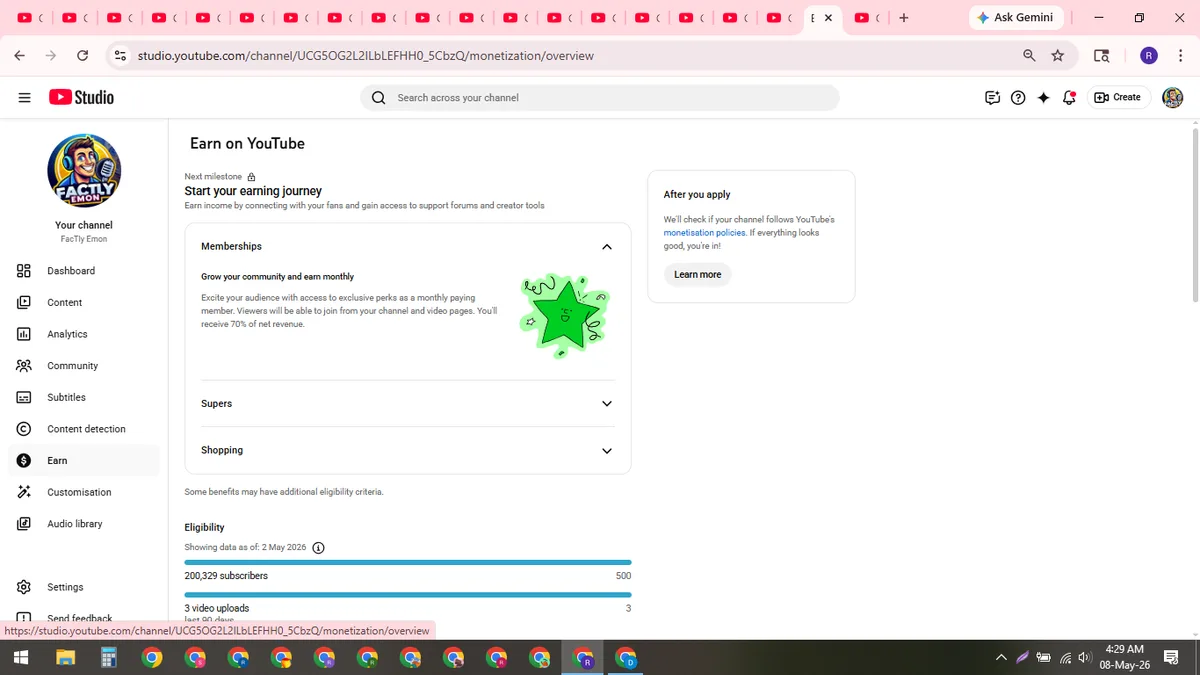The width and height of the screenshot is (1200, 675).
Task: Click the FacTly Emon channel avatar
Action: [84, 171]
